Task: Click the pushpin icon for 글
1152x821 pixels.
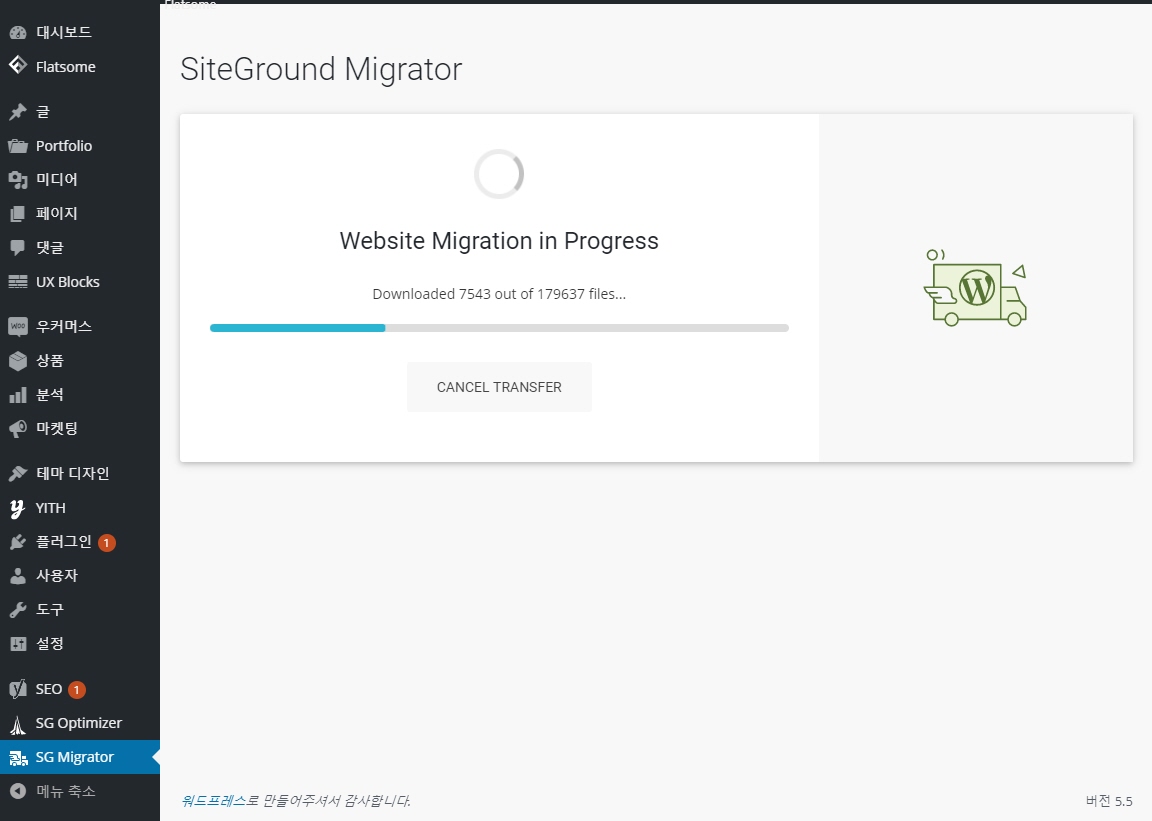Action: coord(18,112)
